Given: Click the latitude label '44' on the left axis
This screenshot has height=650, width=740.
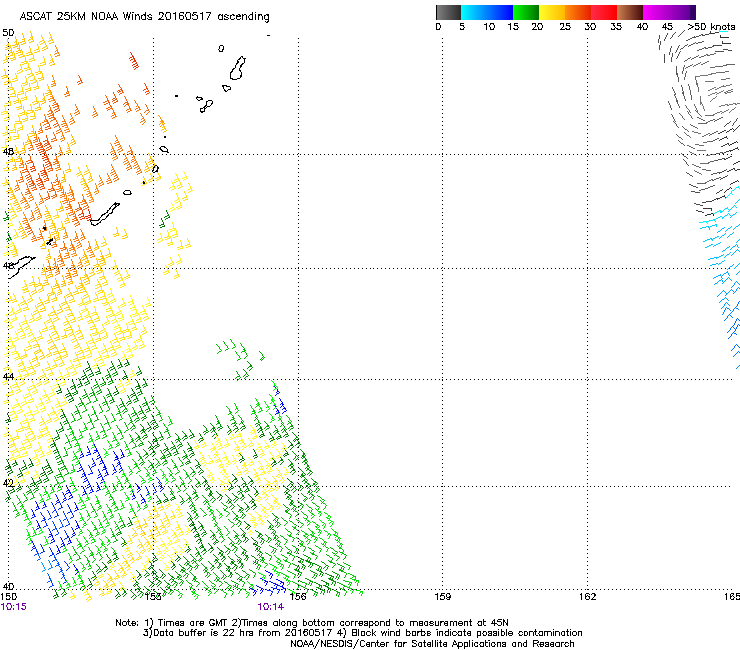Looking at the screenshot, I should pos(8,377).
